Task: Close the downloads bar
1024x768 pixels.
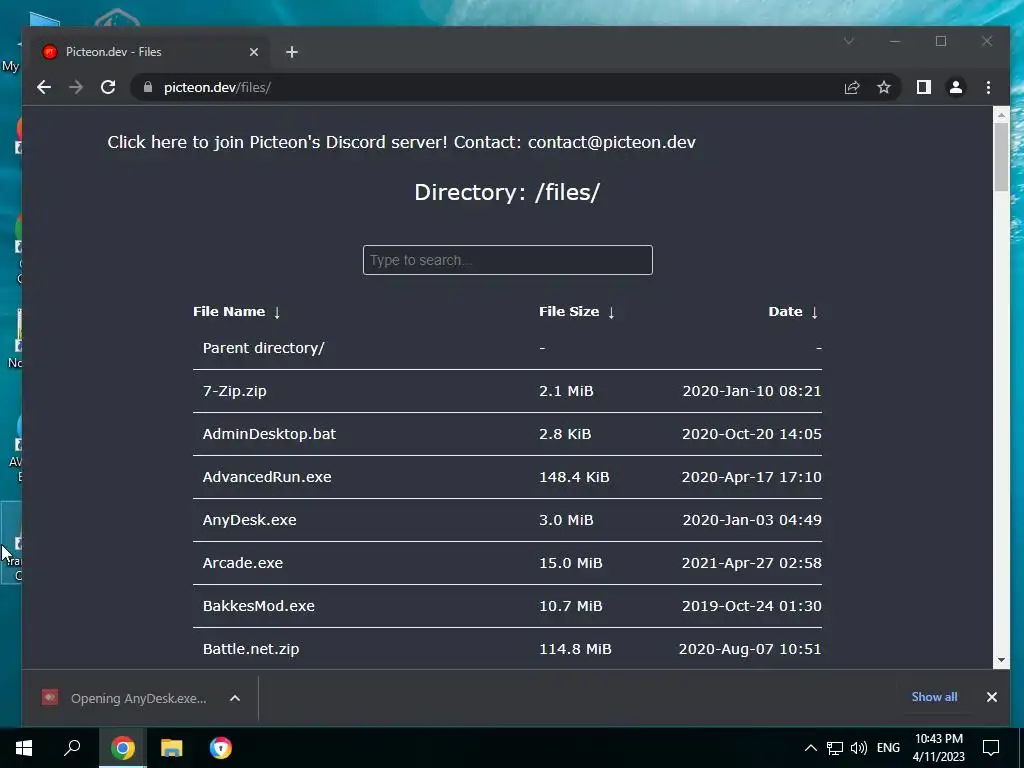Action: click(x=991, y=697)
